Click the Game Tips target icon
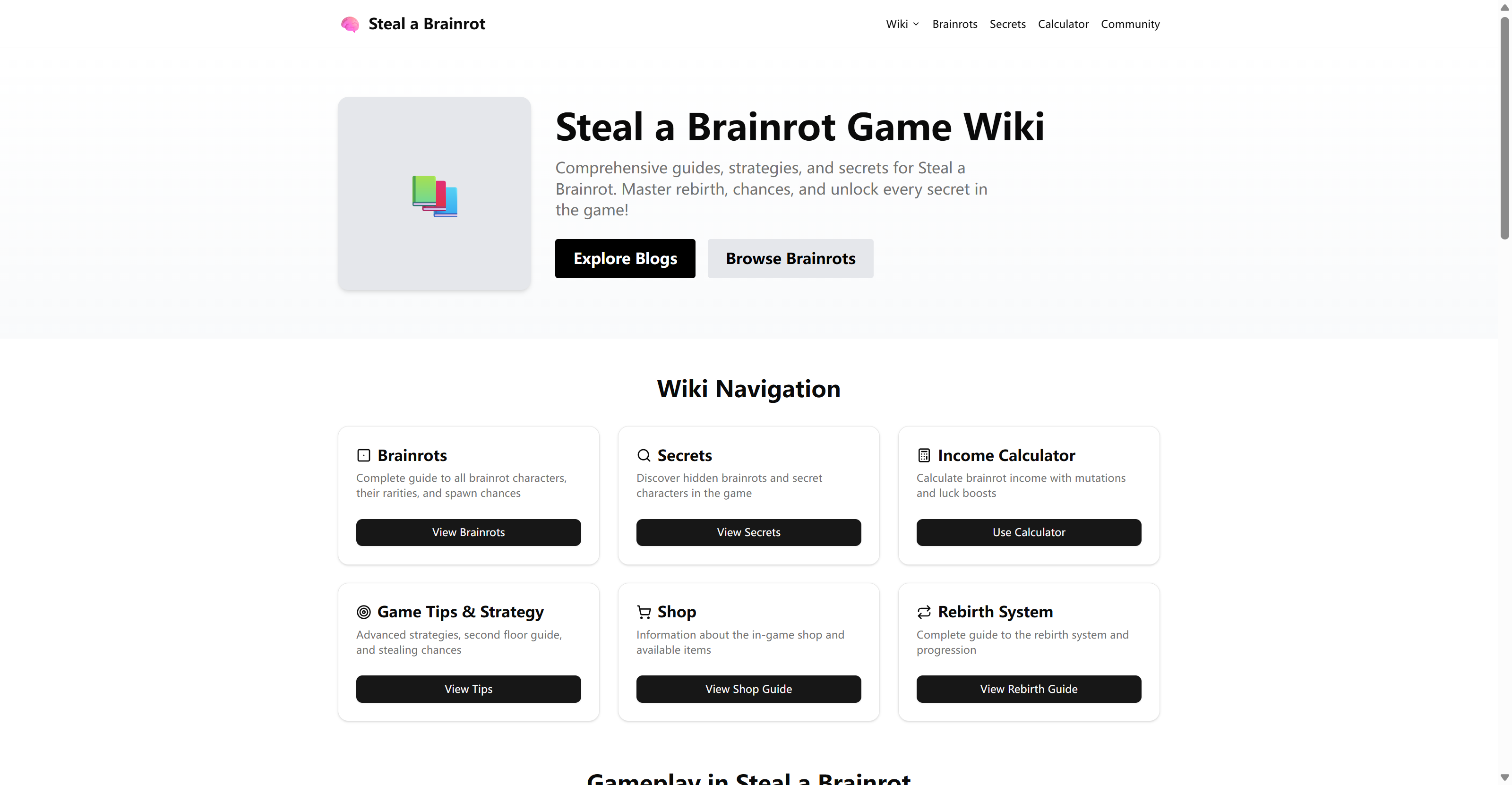Image resolution: width=1512 pixels, height=785 pixels. point(363,612)
